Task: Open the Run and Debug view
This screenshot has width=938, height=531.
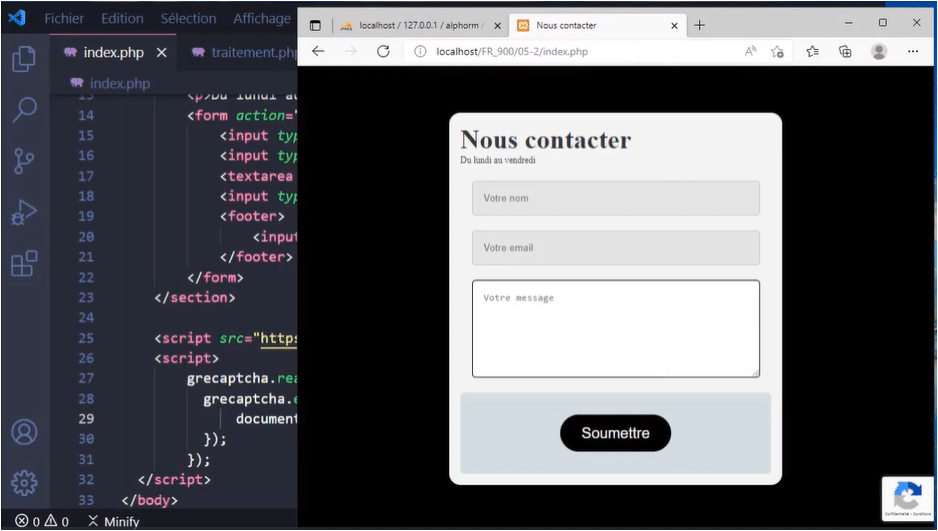Action: pyautogui.click(x=24, y=212)
